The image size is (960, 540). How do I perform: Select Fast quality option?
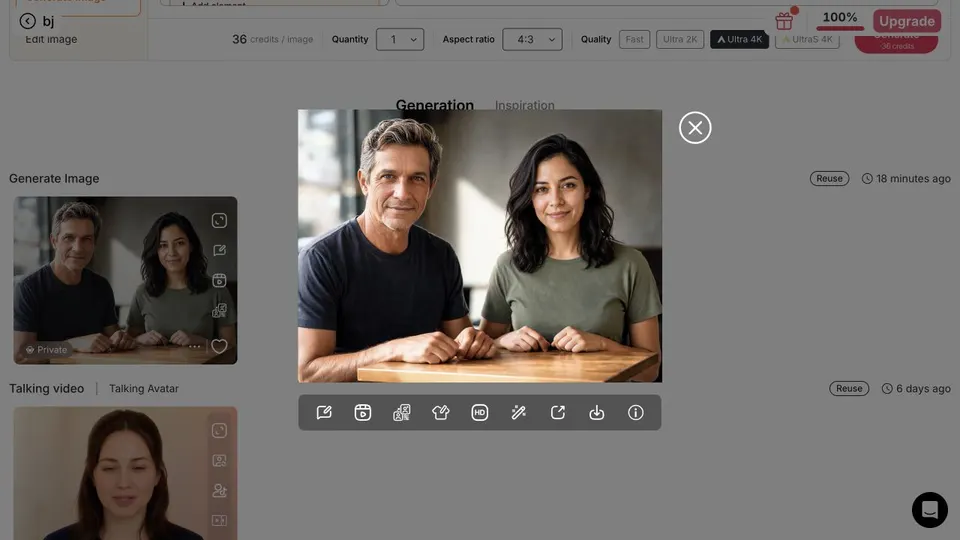tap(634, 39)
